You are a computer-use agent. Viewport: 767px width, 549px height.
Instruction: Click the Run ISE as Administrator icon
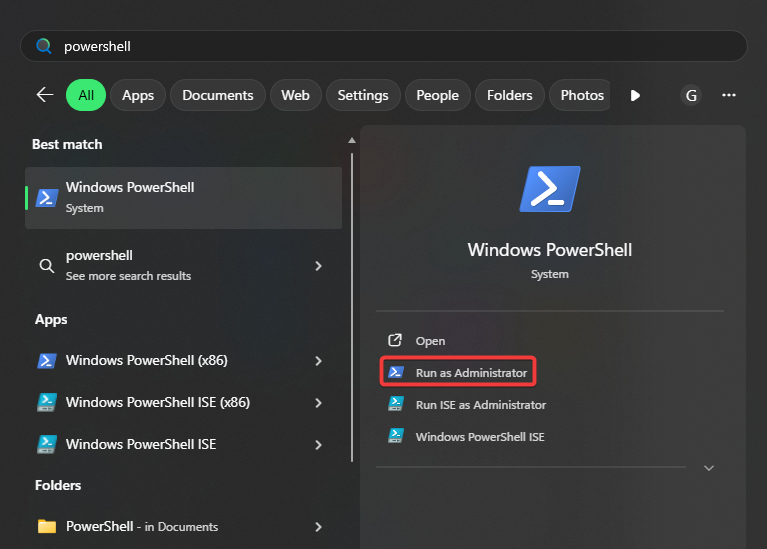pyautogui.click(x=395, y=405)
